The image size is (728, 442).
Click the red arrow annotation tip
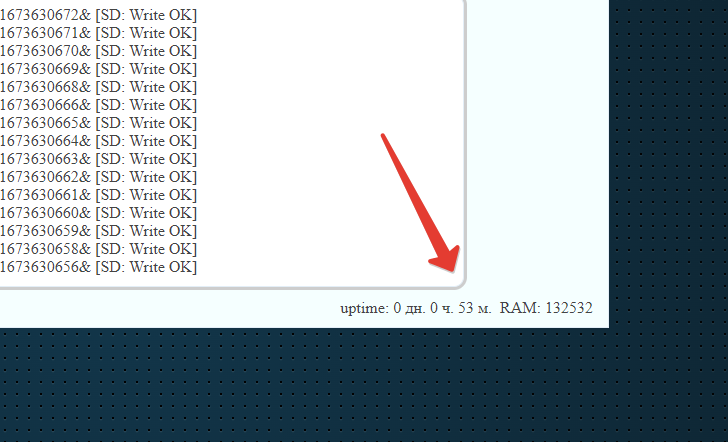coord(451,267)
